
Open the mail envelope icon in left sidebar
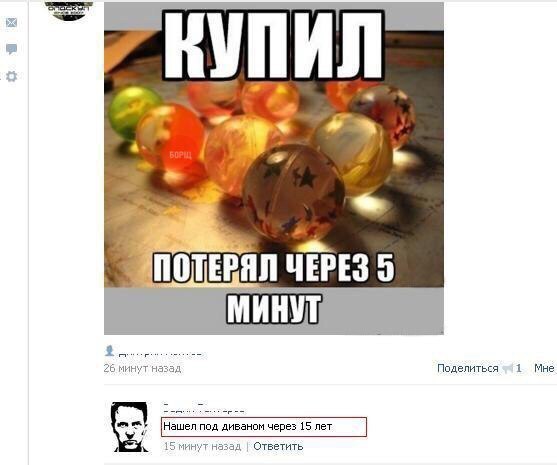[x=11, y=23]
